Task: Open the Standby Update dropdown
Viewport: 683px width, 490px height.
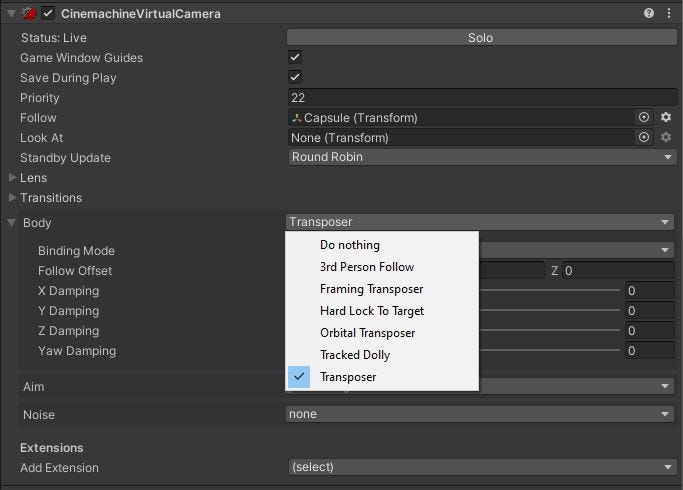Action: click(482, 157)
